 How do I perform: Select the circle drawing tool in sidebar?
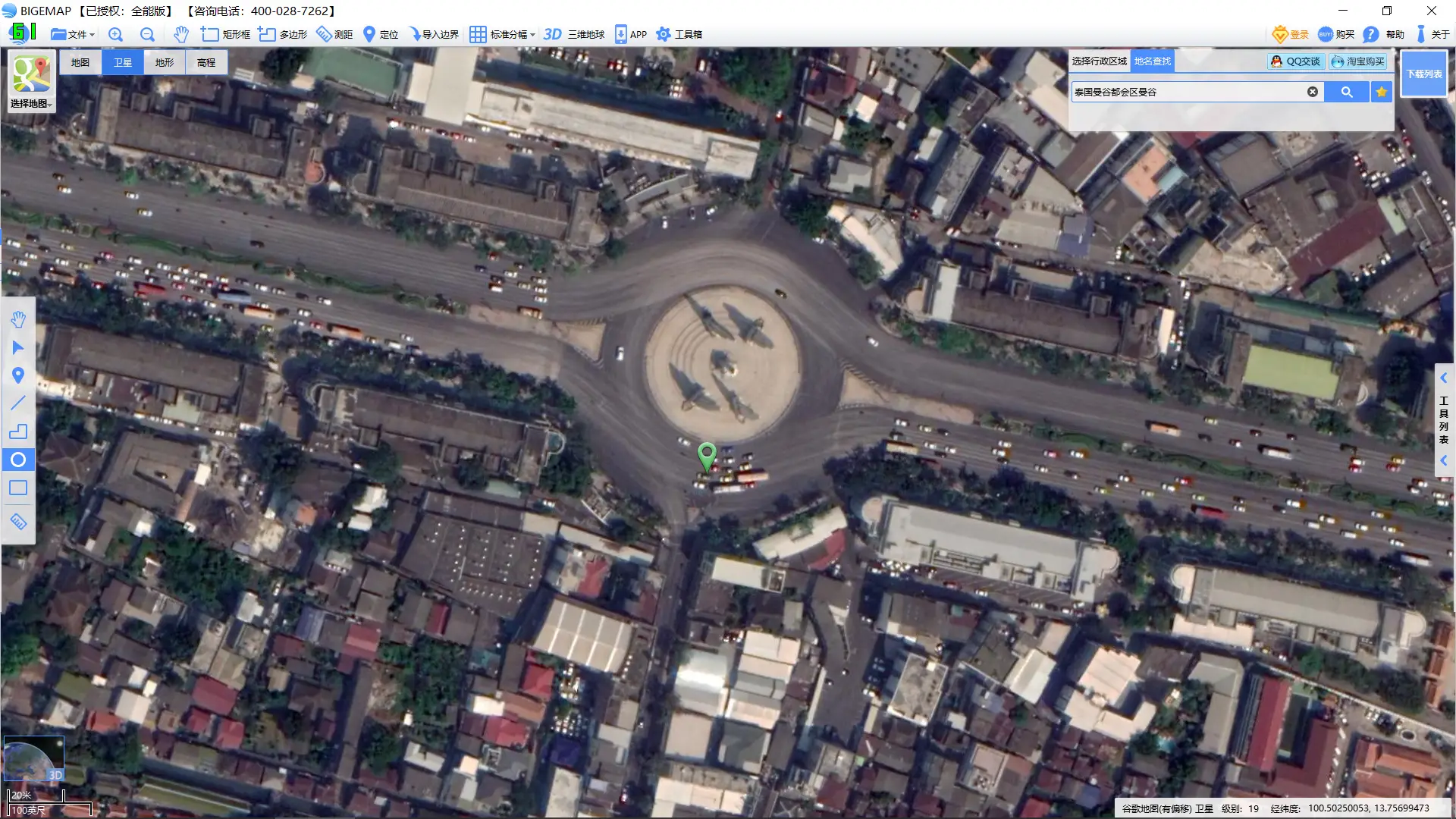[x=18, y=460]
